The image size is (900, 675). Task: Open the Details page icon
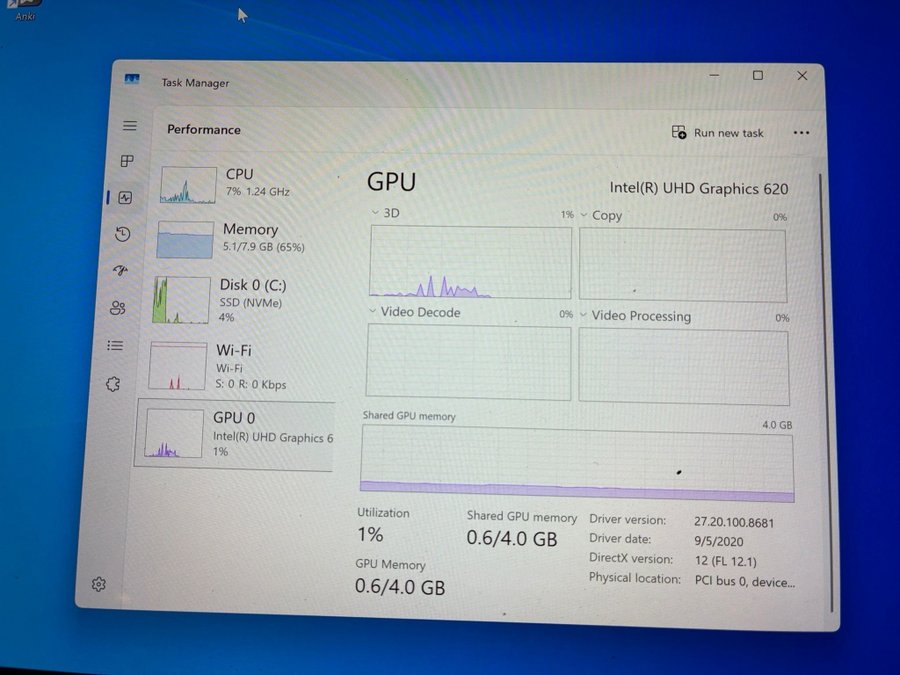coord(116,346)
